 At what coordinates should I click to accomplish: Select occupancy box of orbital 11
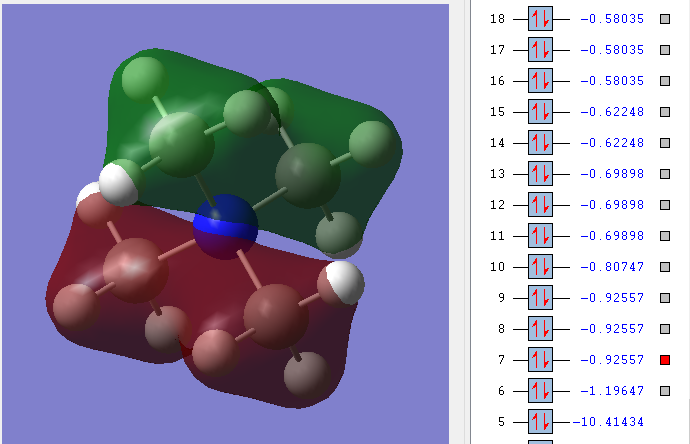click(x=540, y=236)
